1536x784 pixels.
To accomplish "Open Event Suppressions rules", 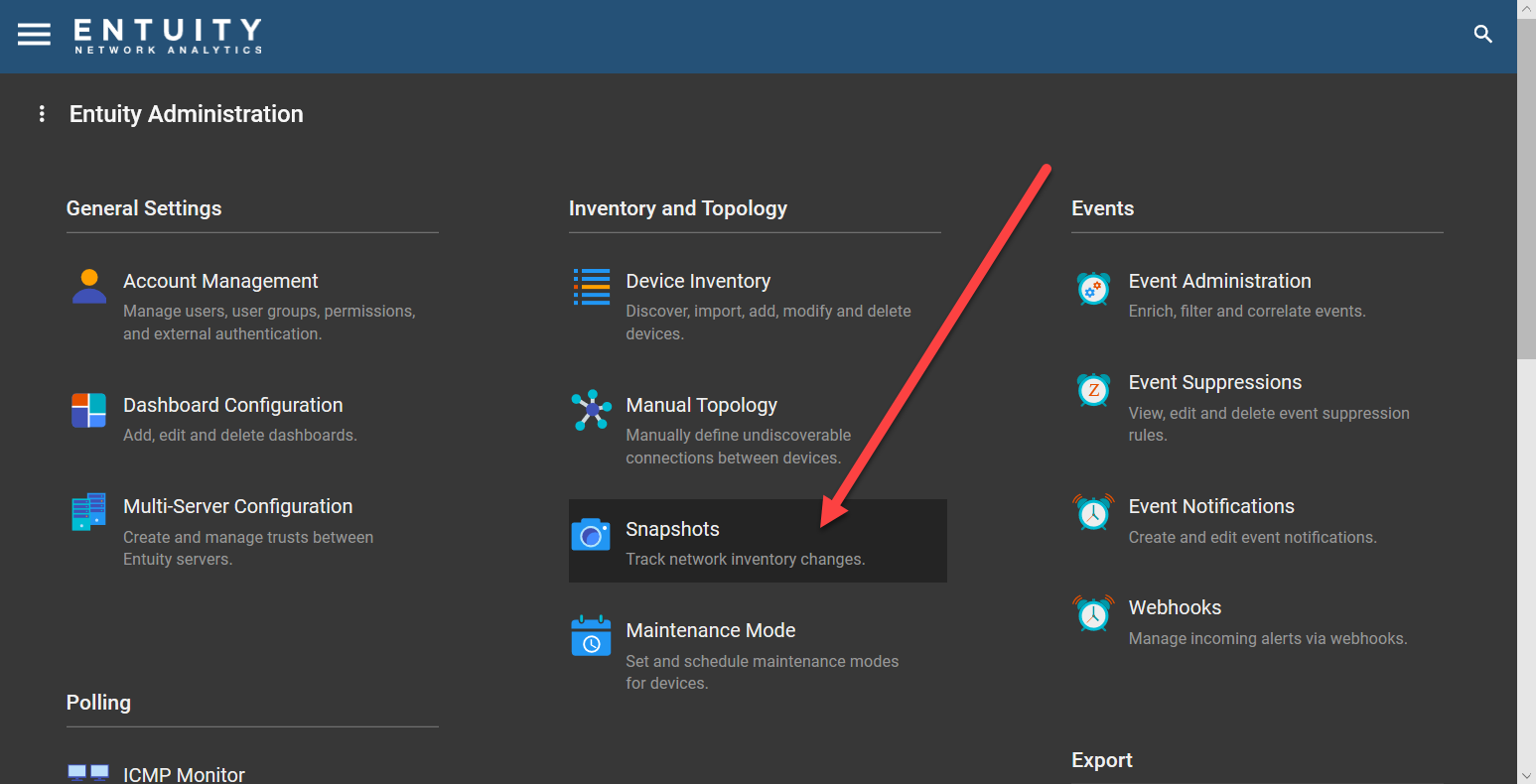I will [x=1215, y=382].
